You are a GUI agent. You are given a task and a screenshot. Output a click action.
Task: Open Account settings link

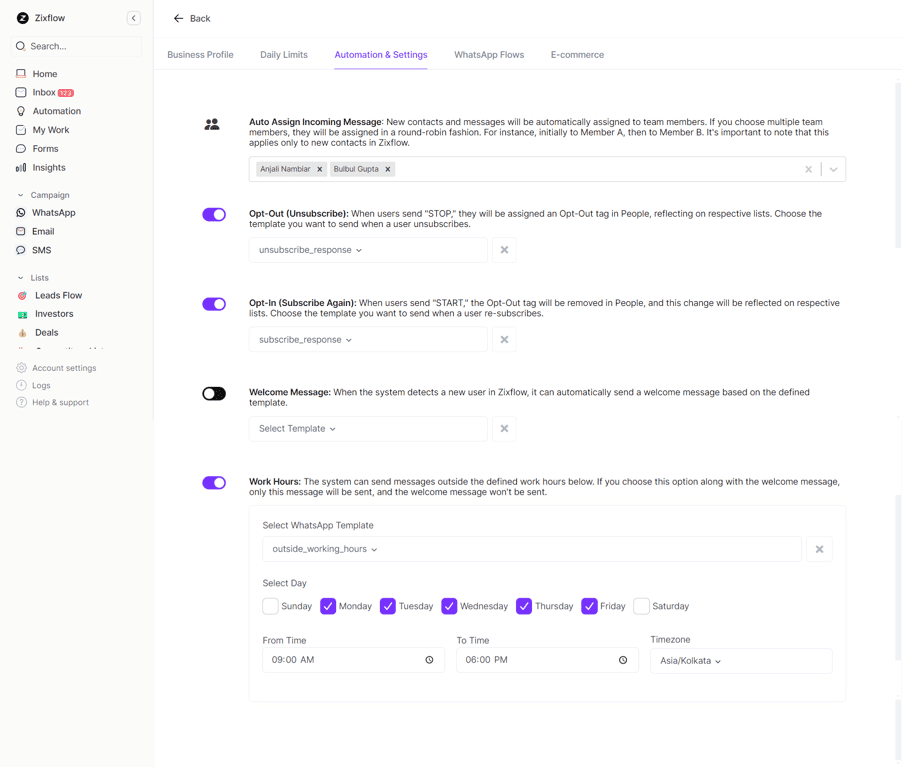click(x=64, y=368)
